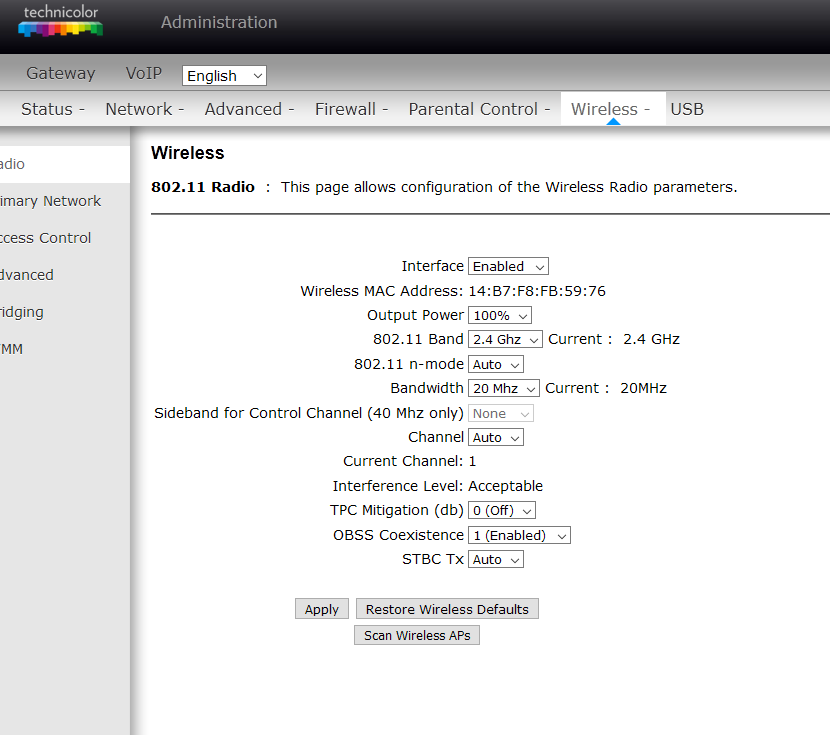830x735 pixels.
Task: Click the Current: 20MHz text
Action: [x=606, y=388]
